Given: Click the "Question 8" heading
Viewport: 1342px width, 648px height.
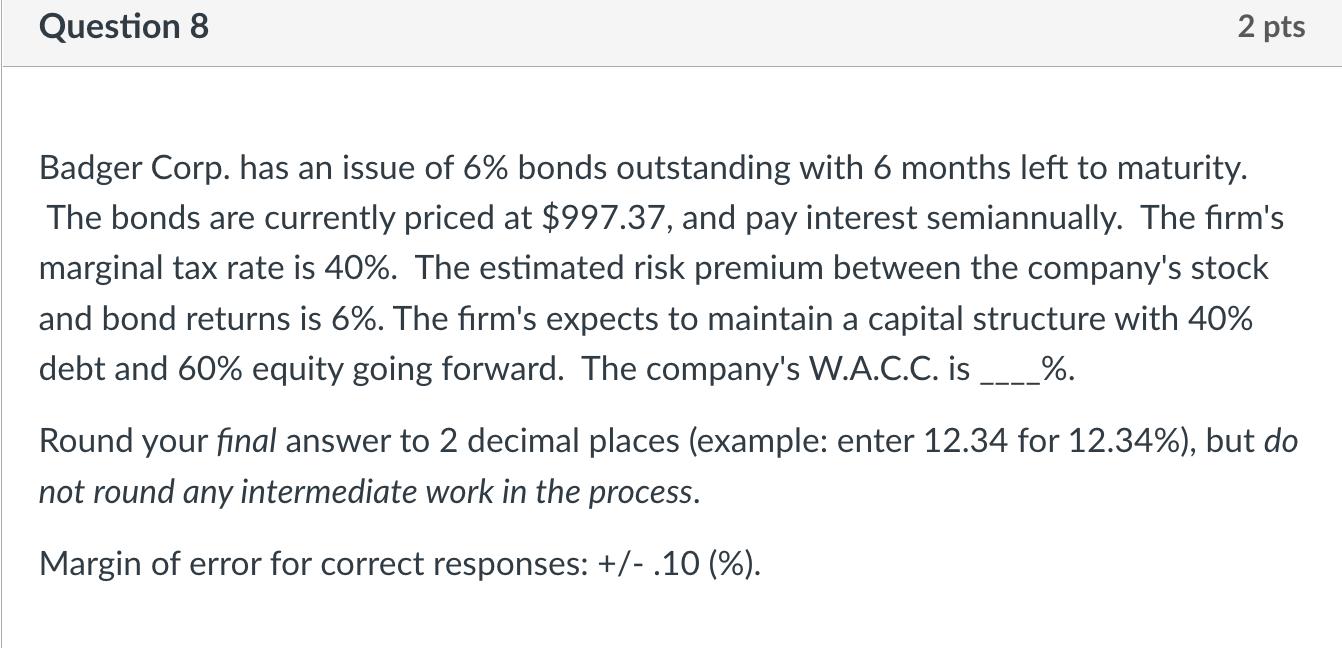Looking at the screenshot, I should pos(124,27).
